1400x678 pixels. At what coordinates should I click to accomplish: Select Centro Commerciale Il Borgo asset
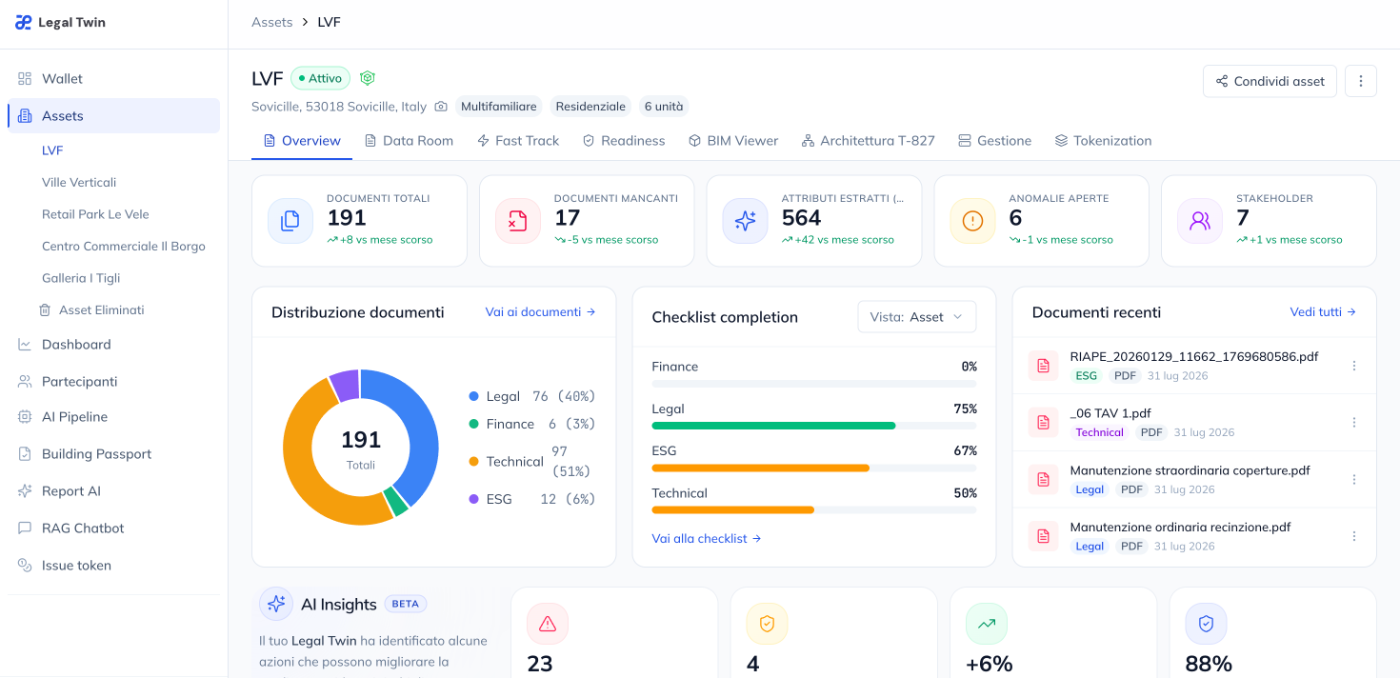[124, 246]
